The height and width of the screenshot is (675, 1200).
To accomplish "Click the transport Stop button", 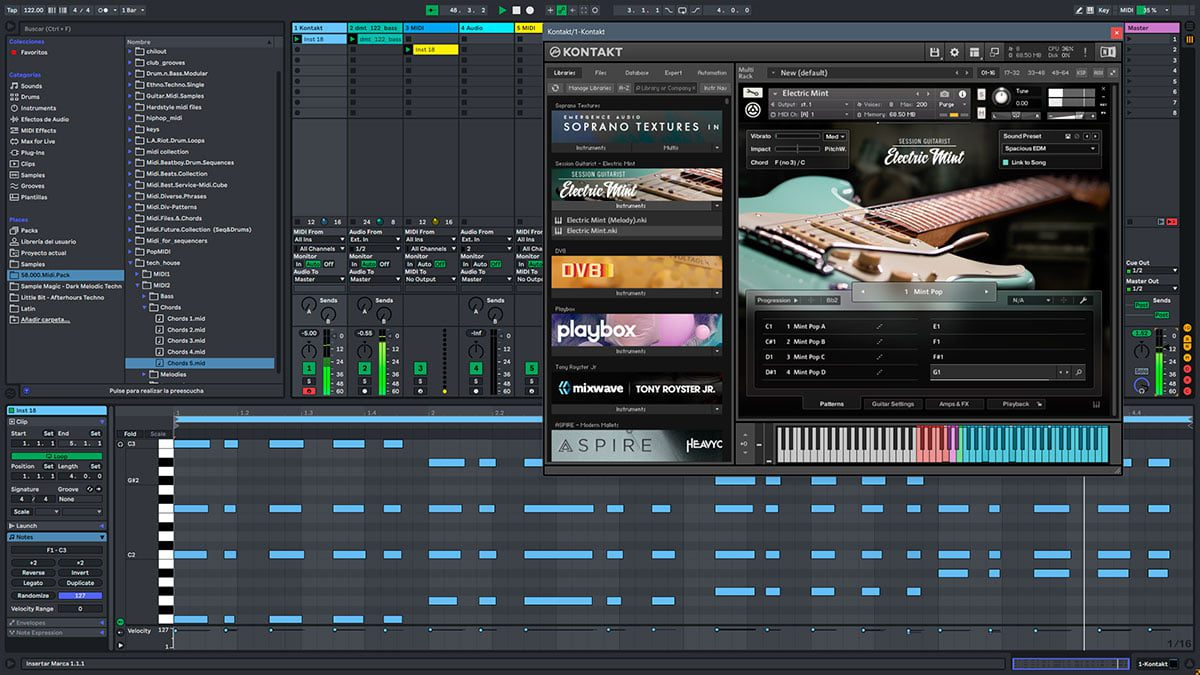I will tap(516, 10).
